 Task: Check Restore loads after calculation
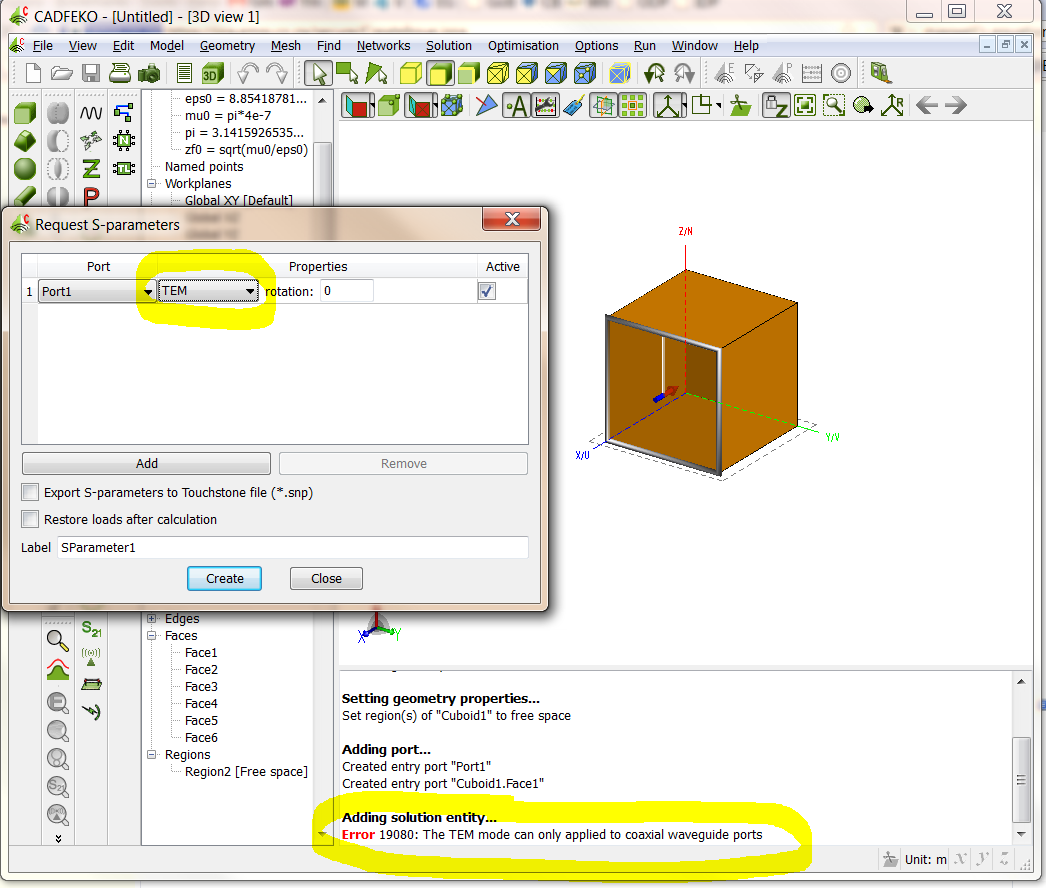[x=31, y=520]
